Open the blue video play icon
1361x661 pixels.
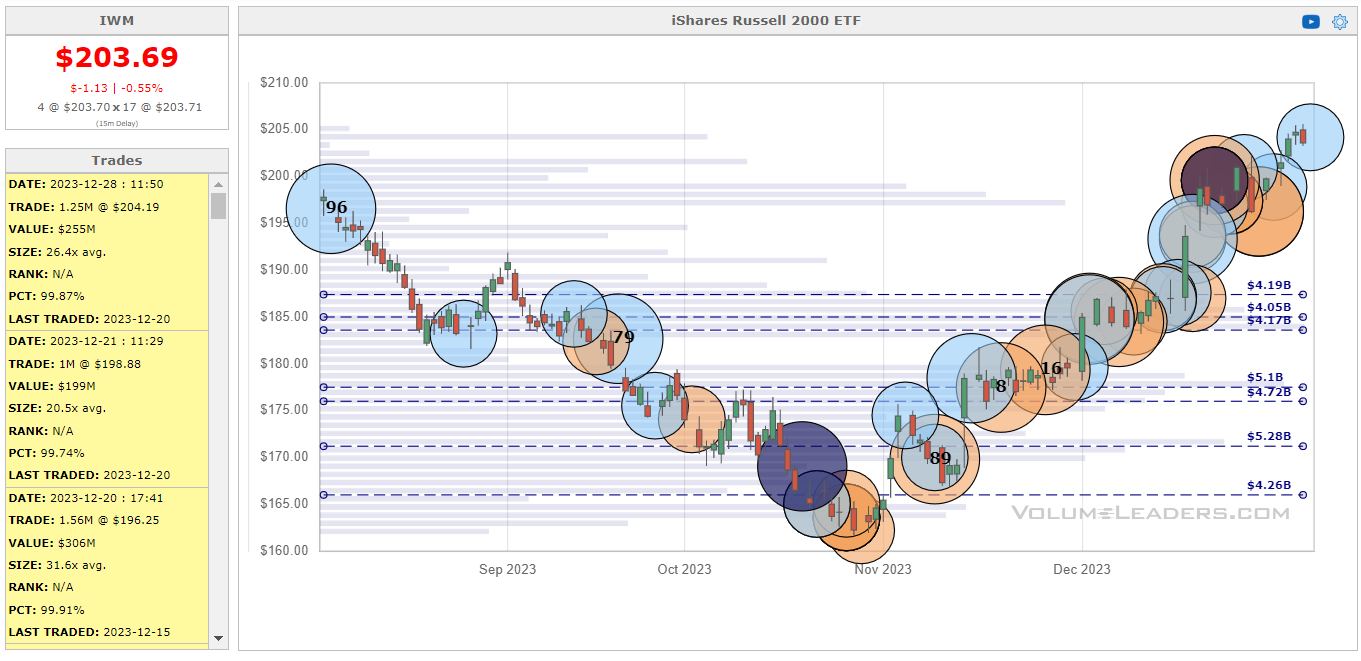(x=1310, y=22)
